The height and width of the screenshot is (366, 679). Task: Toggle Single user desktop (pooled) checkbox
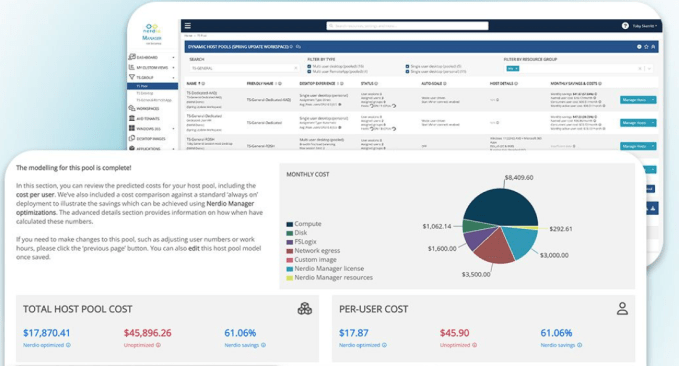(x=407, y=67)
